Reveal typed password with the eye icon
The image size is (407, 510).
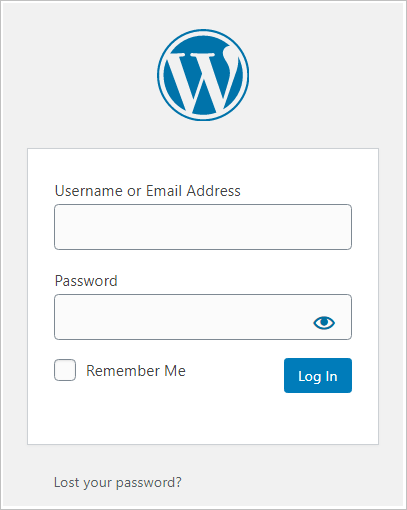click(324, 322)
